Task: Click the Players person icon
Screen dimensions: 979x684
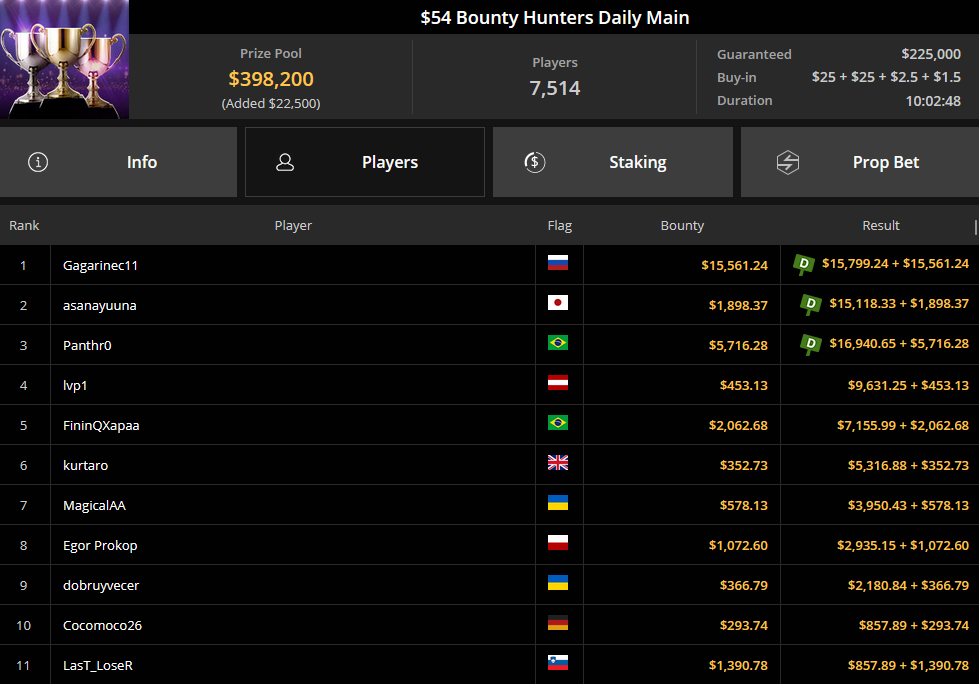Action: point(285,162)
